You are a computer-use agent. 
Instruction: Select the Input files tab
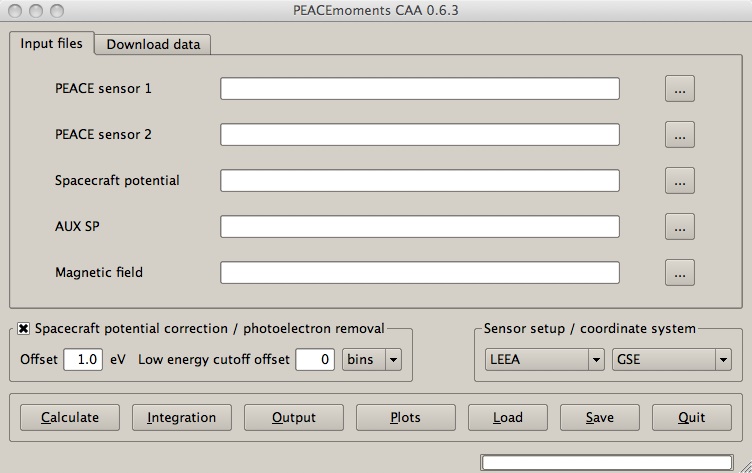point(51,43)
